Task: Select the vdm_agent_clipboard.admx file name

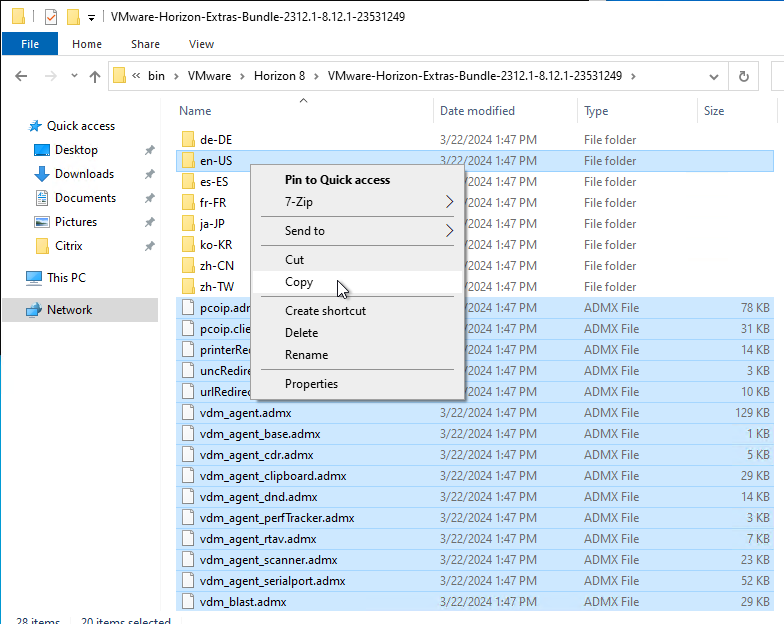Action: point(273,476)
